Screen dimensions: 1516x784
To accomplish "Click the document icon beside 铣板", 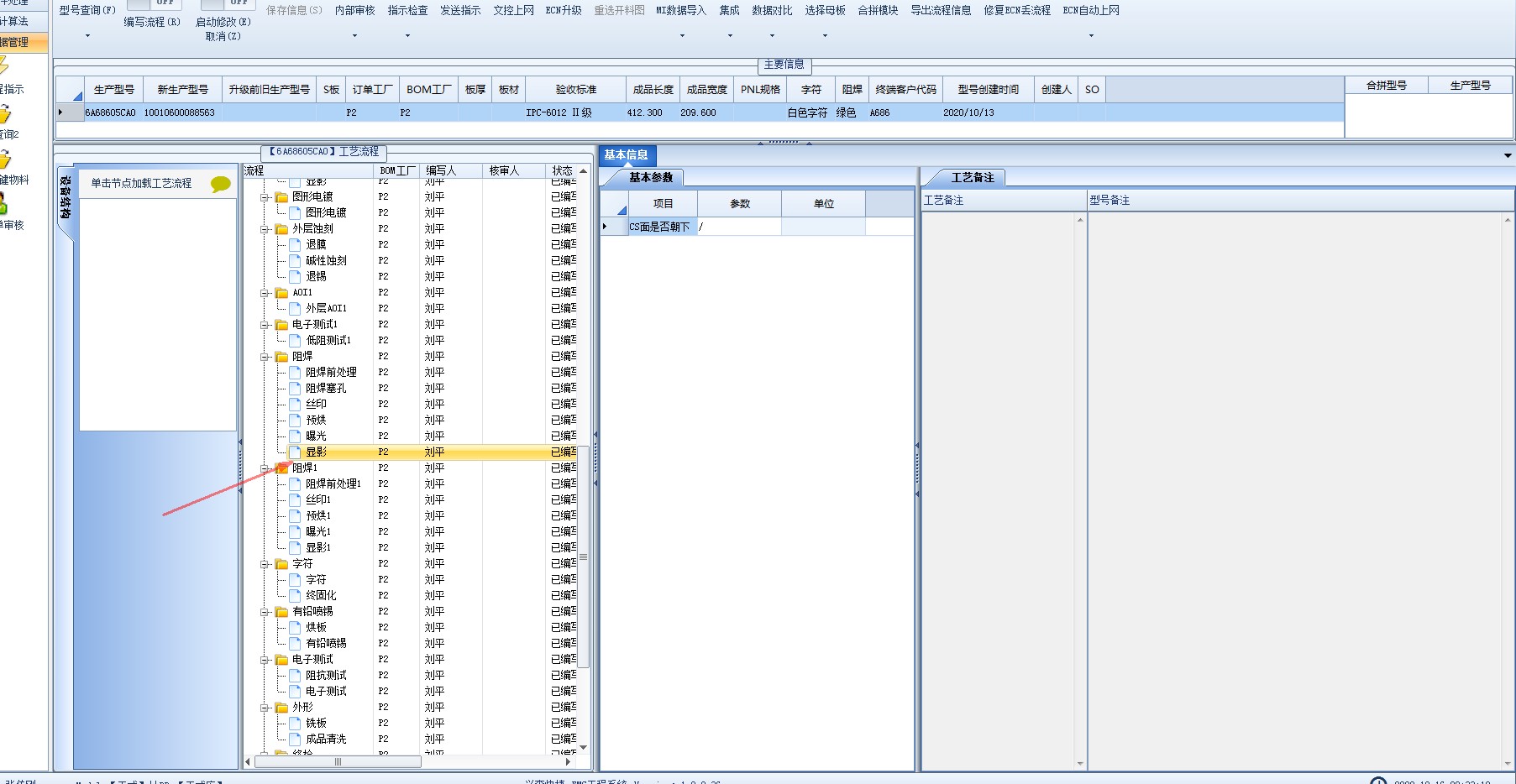I will [x=295, y=723].
